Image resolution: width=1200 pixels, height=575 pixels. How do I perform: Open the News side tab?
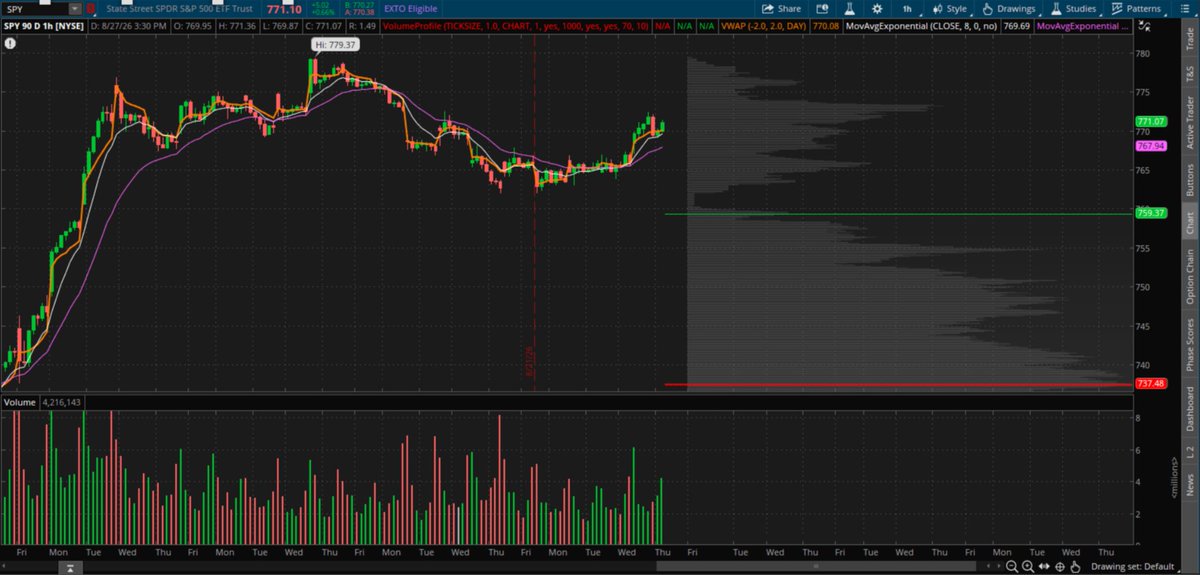pyautogui.click(x=1189, y=485)
